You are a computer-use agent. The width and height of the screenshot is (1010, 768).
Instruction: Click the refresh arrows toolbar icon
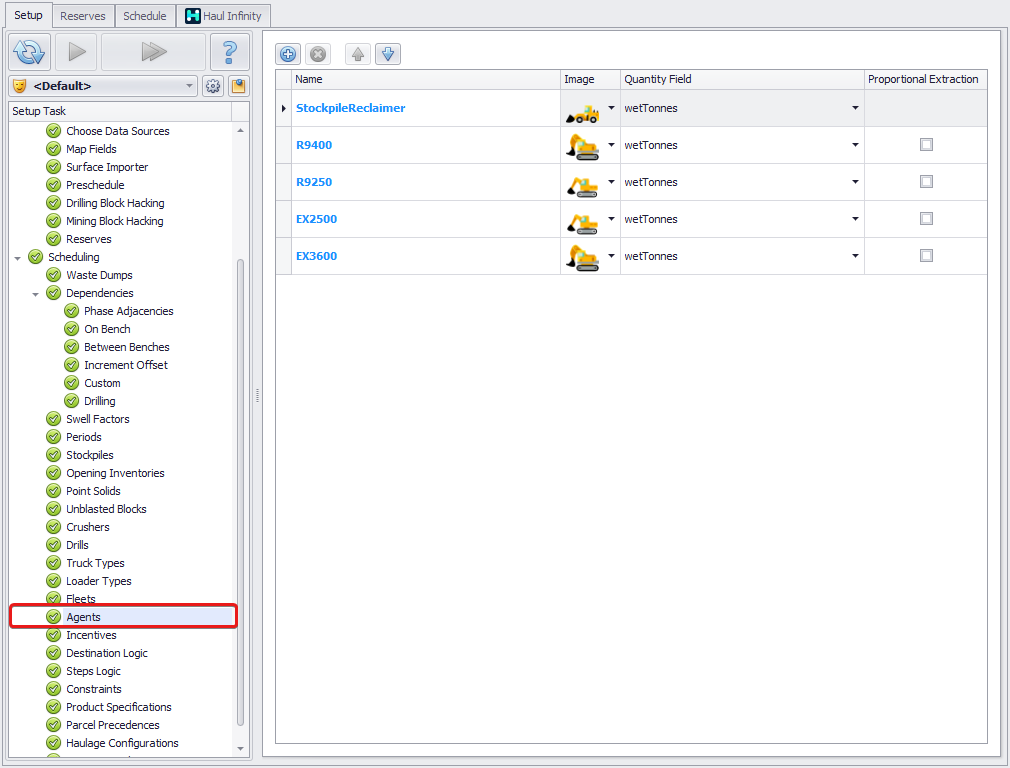(x=30, y=52)
